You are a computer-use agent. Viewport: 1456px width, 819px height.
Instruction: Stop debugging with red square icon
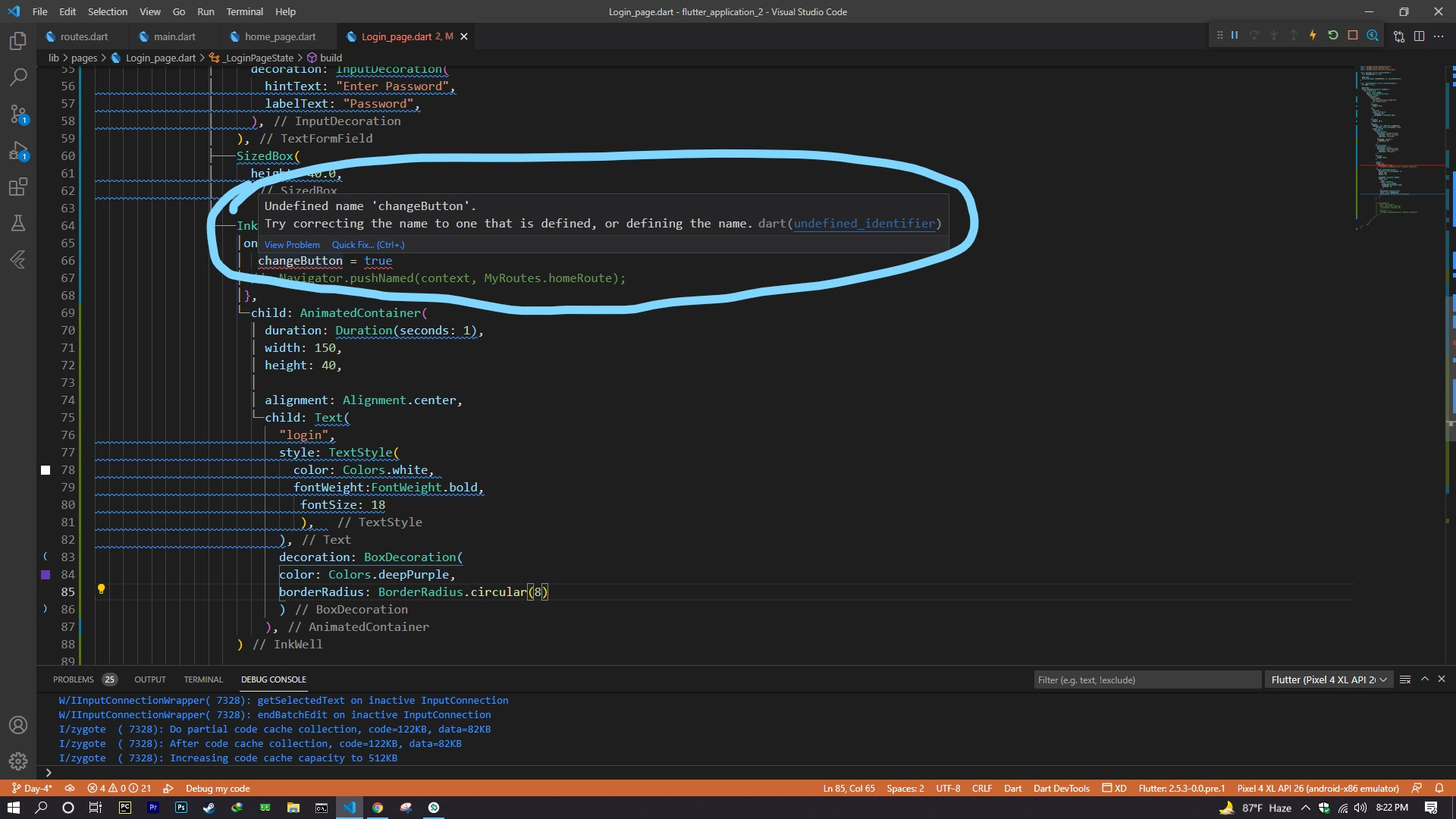coord(1352,36)
